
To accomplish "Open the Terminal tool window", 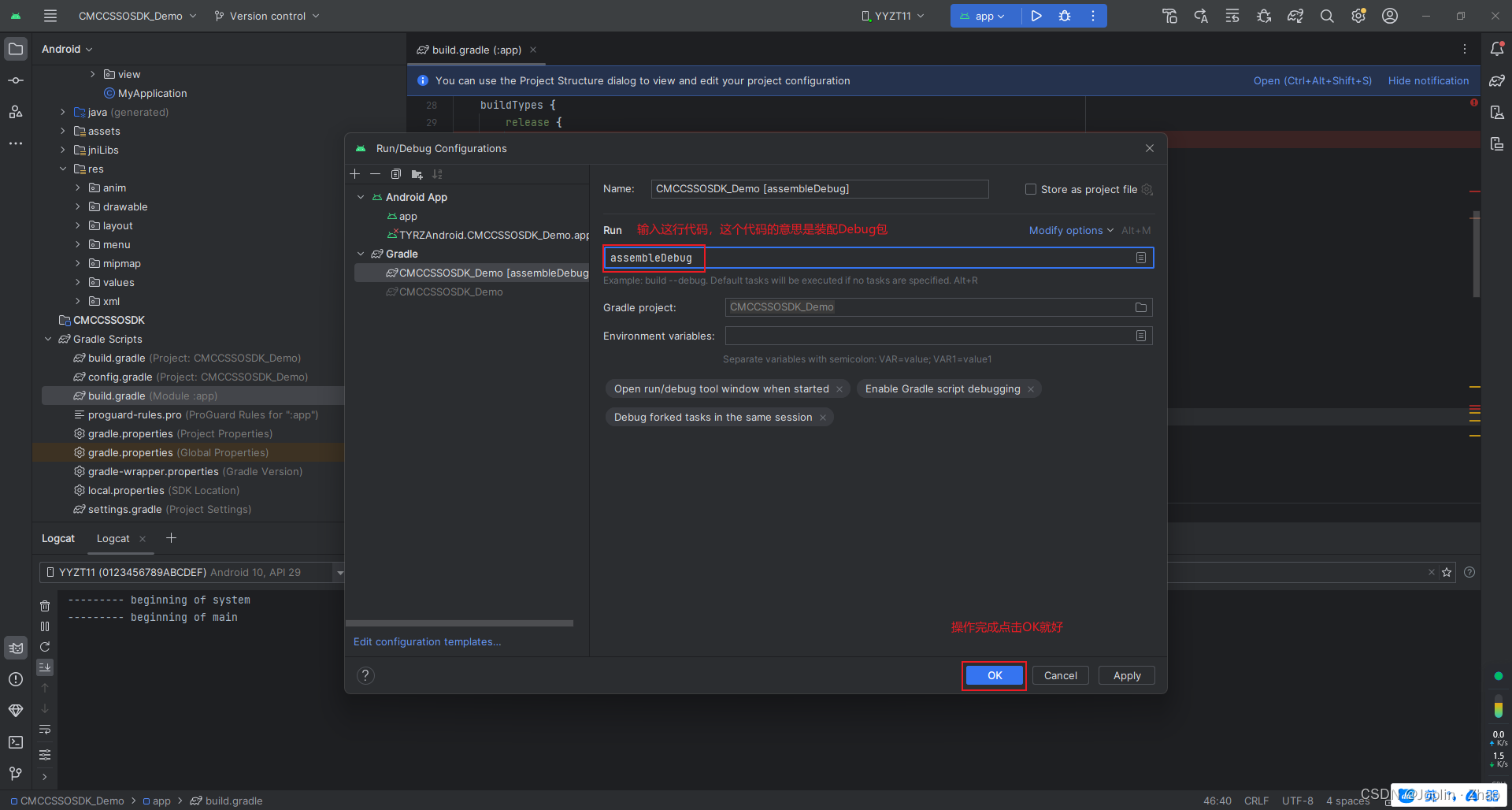I will (x=16, y=742).
